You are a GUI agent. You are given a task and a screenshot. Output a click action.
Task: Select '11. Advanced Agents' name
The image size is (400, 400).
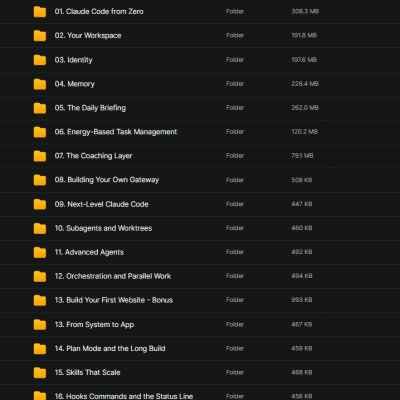(x=89, y=252)
